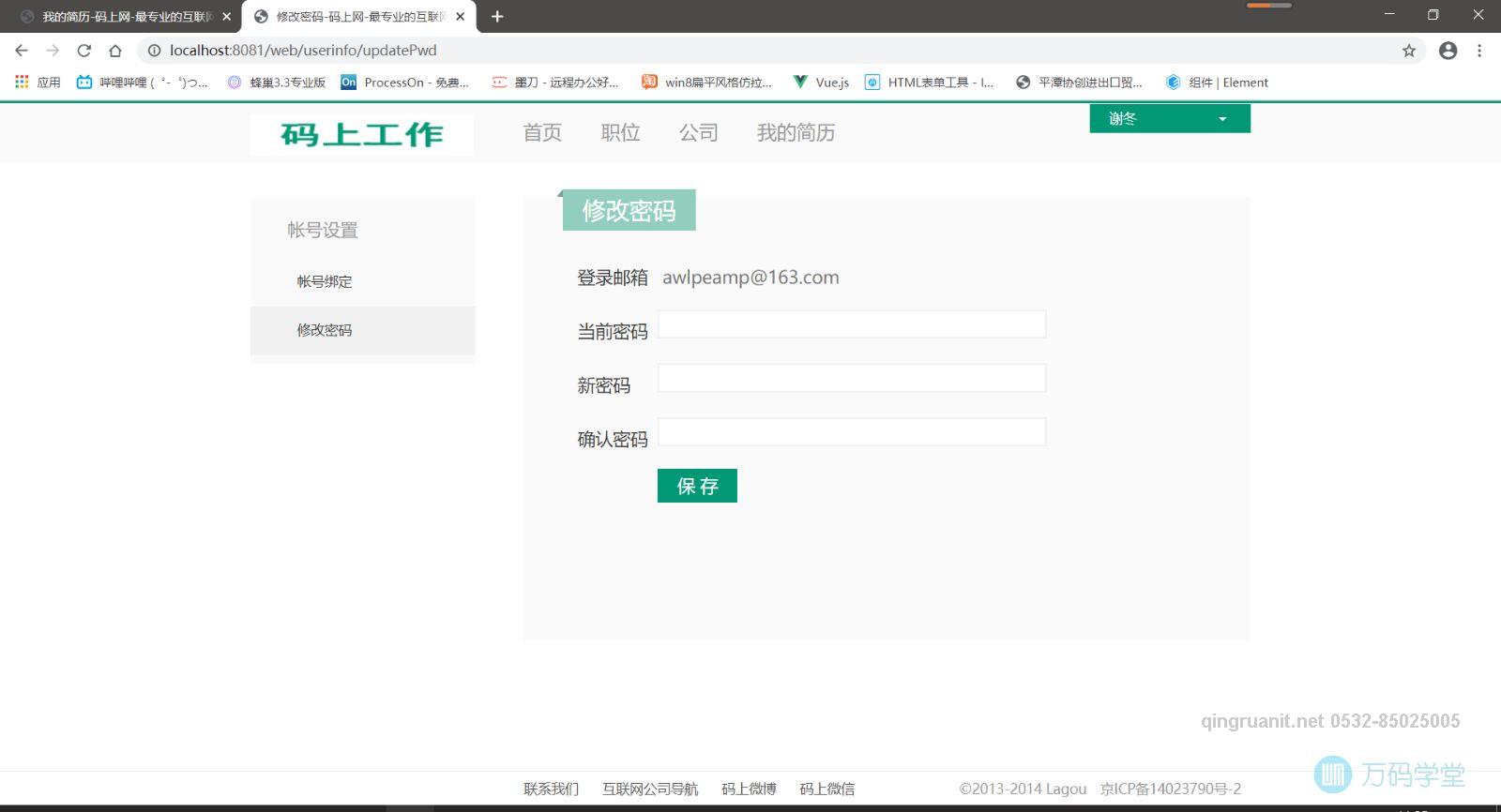Image resolution: width=1501 pixels, height=812 pixels.
Task: Click the 确认密码 input field
Action: [852, 431]
